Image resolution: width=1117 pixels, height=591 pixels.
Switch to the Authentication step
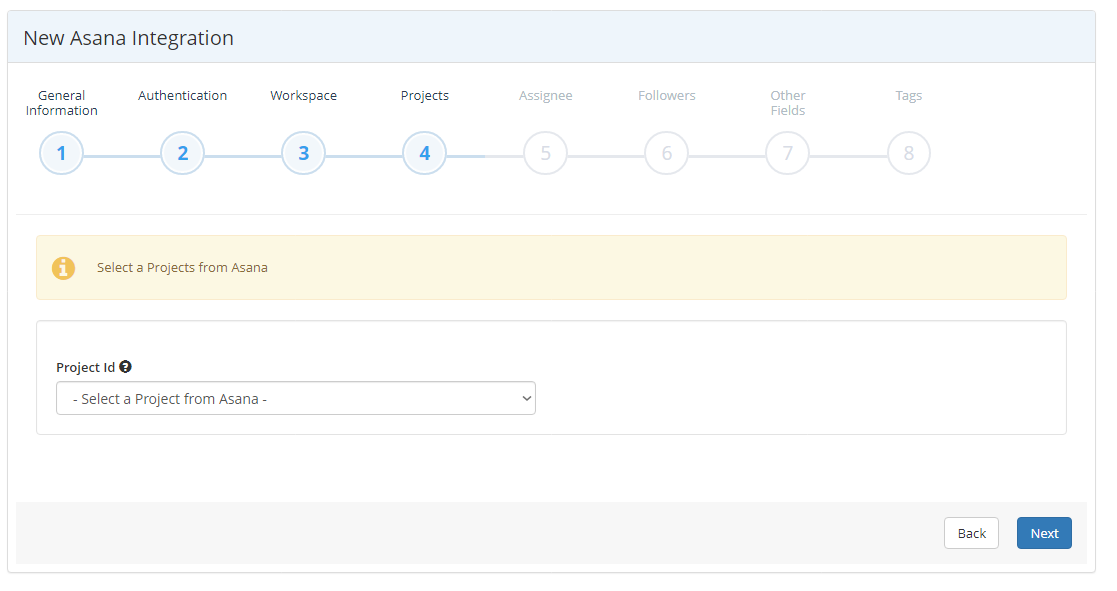(x=182, y=95)
